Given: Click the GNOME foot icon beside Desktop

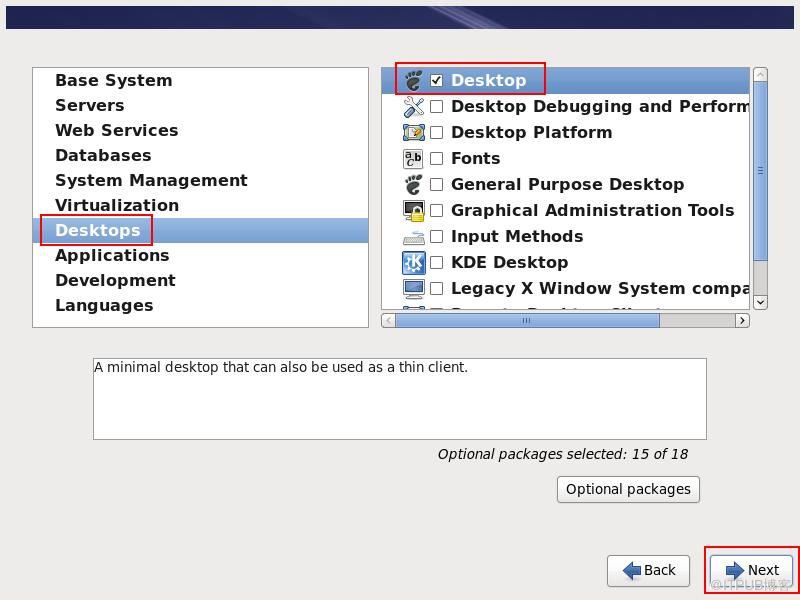Looking at the screenshot, I should 414,81.
